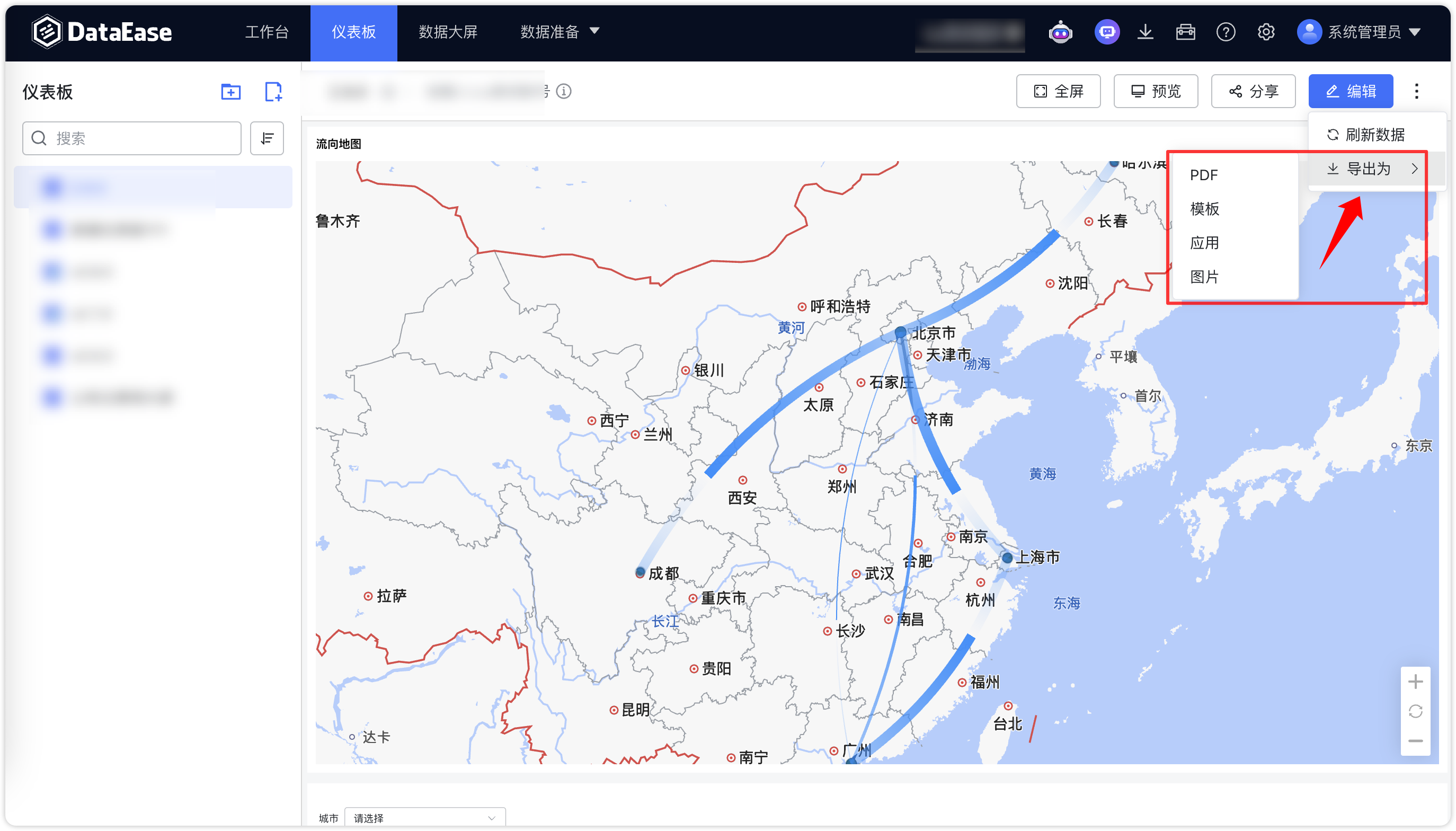Open the purple chat assistant icon
1456x831 pixels.
click(x=1107, y=32)
